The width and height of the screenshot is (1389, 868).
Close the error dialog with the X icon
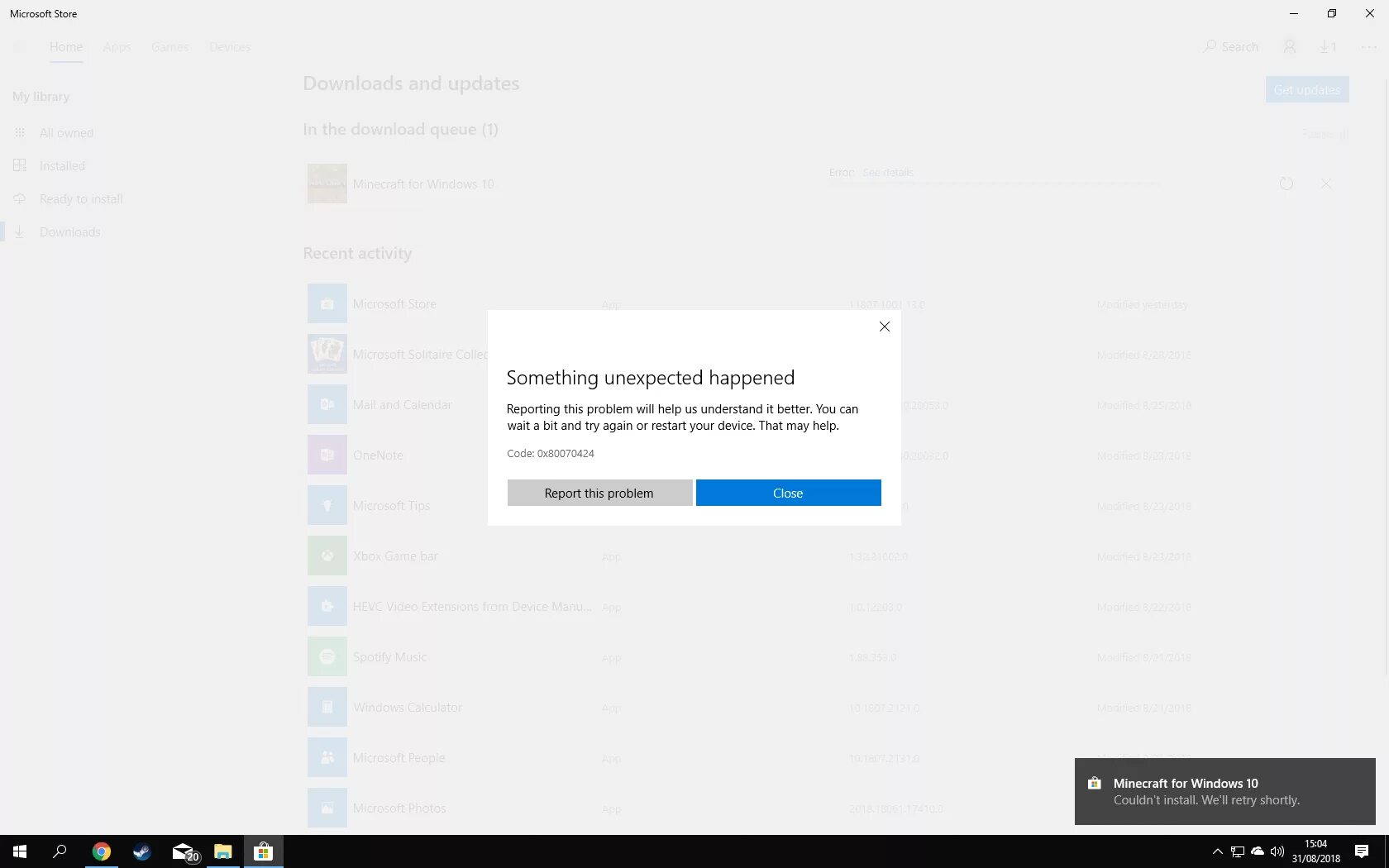[x=885, y=327]
